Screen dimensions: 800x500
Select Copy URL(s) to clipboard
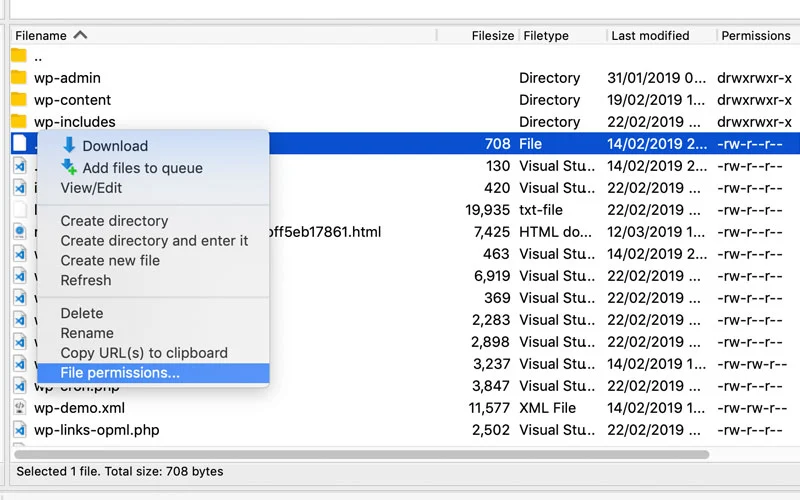(x=144, y=353)
